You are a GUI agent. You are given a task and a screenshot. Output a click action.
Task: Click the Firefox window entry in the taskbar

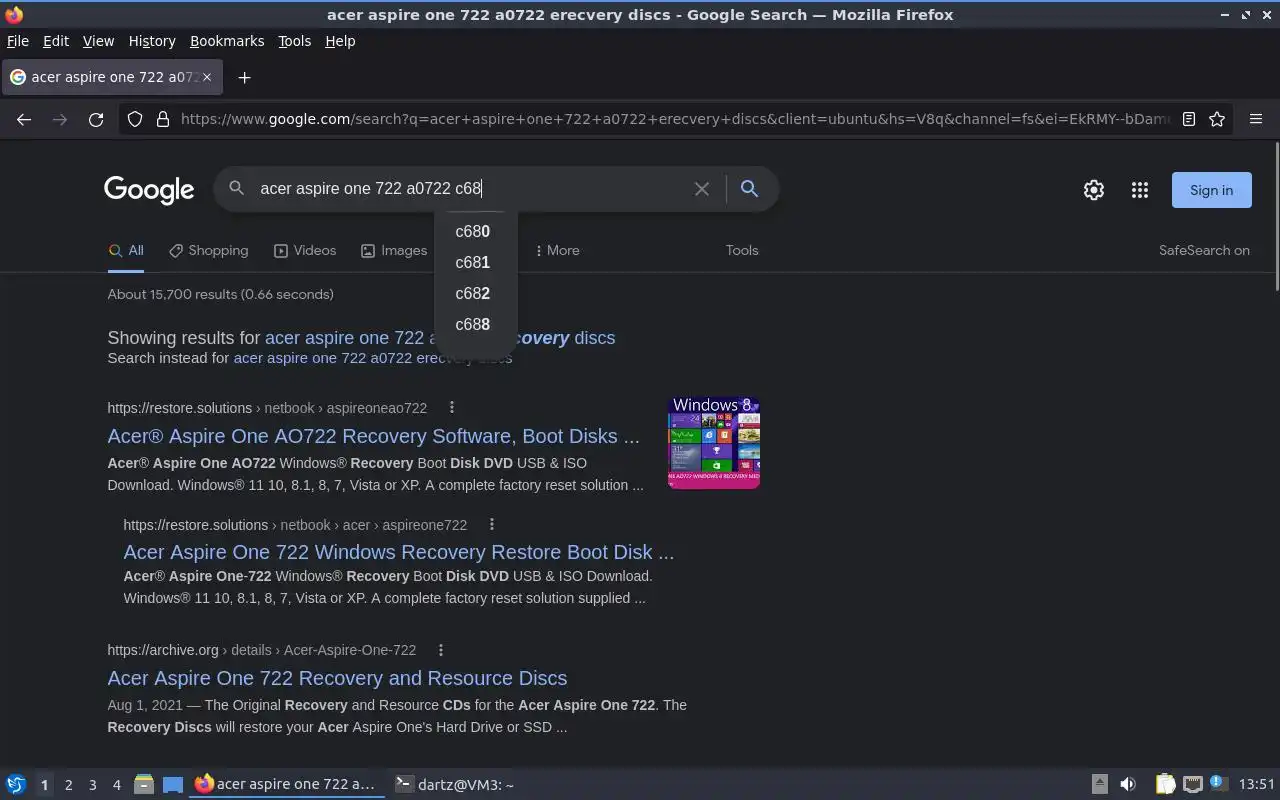click(x=287, y=785)
